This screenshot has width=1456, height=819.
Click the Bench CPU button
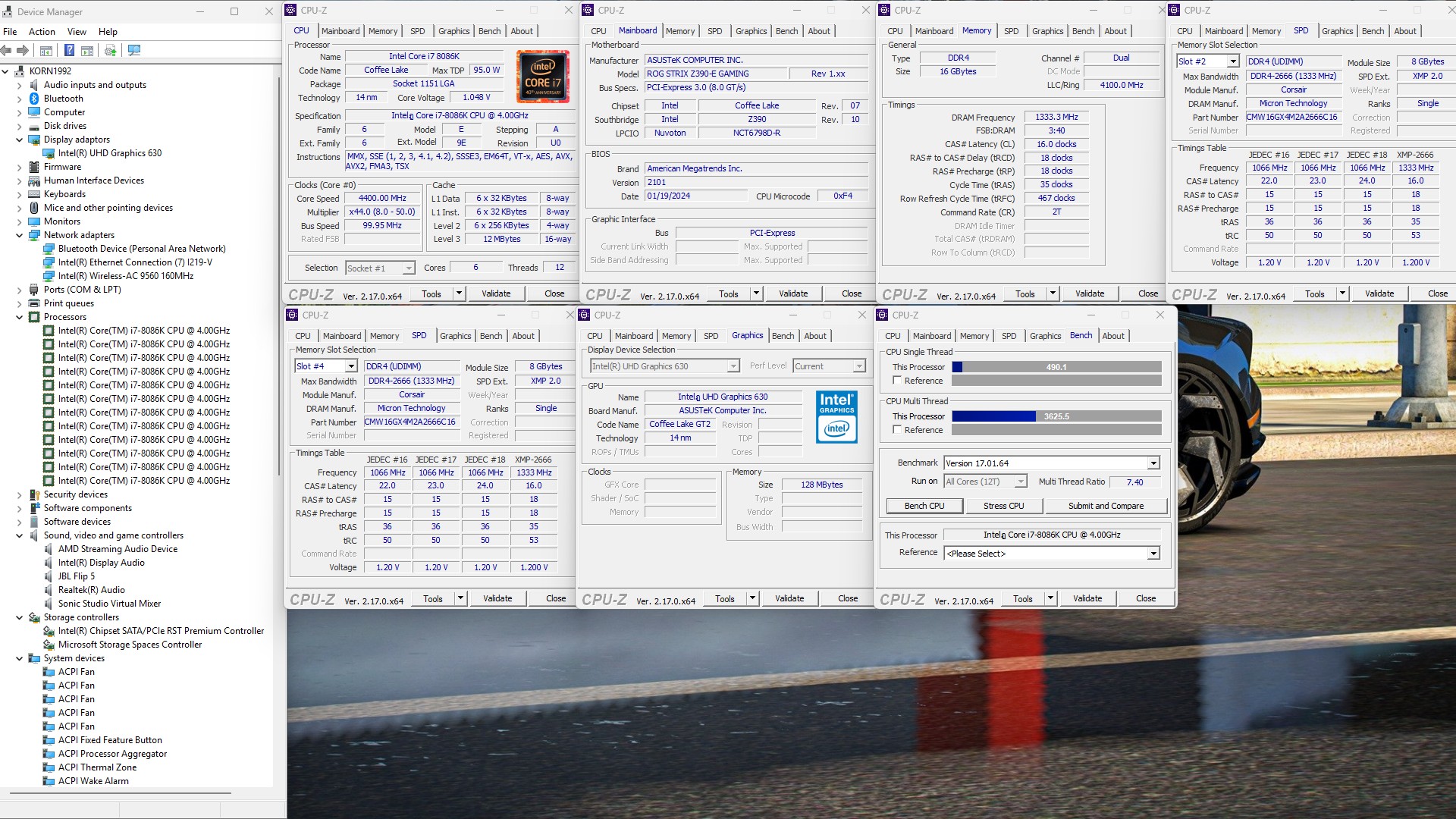pyautogui.click(x=924, y=506)
